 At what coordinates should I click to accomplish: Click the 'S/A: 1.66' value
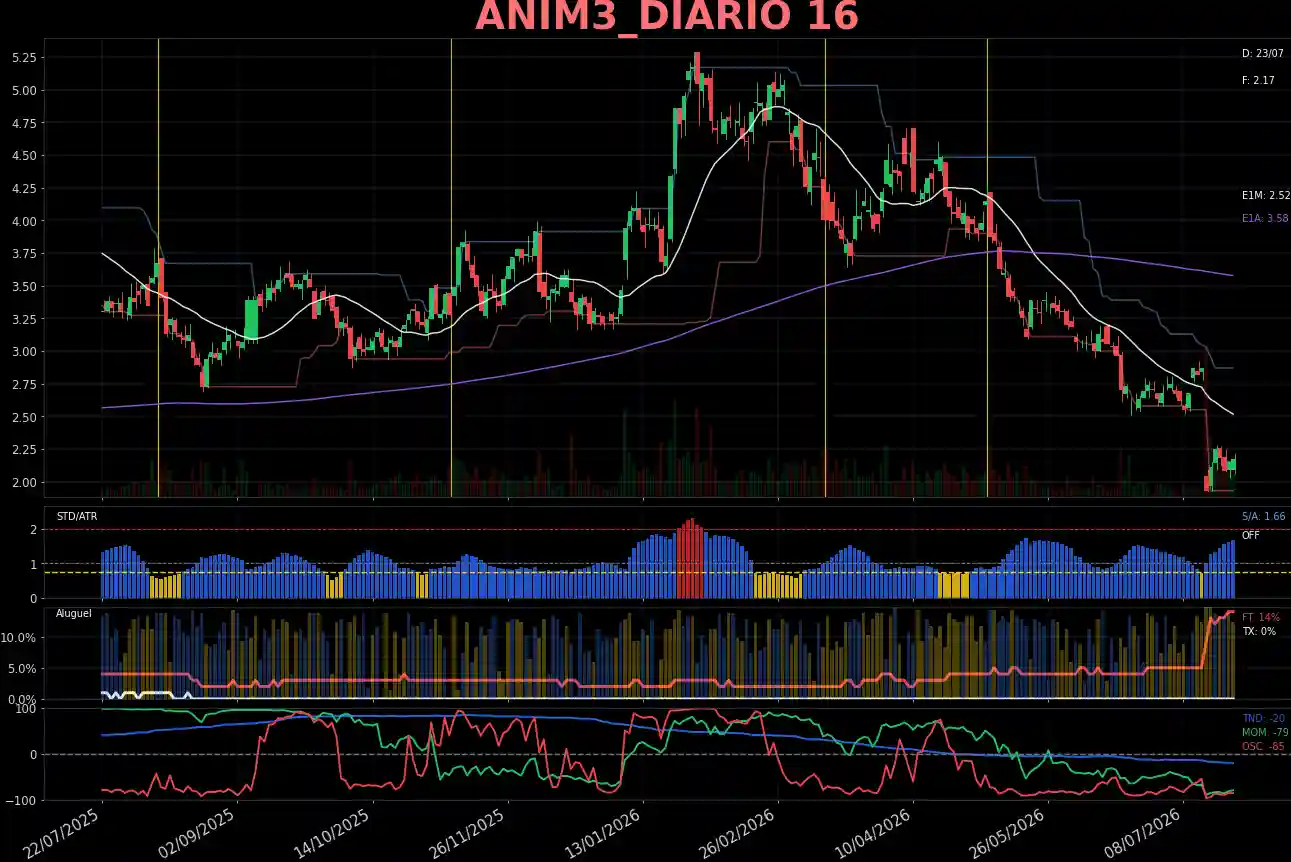pyautogui.click(x=1264, y=516)
